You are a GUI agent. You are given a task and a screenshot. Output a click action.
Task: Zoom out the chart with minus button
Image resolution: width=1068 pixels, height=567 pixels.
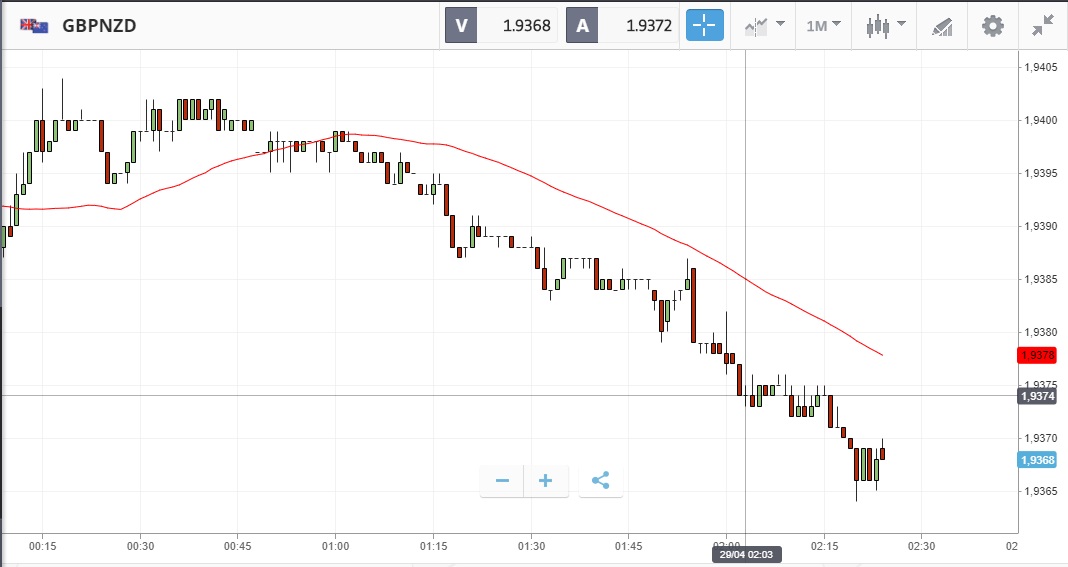click(x=502, y=481)
